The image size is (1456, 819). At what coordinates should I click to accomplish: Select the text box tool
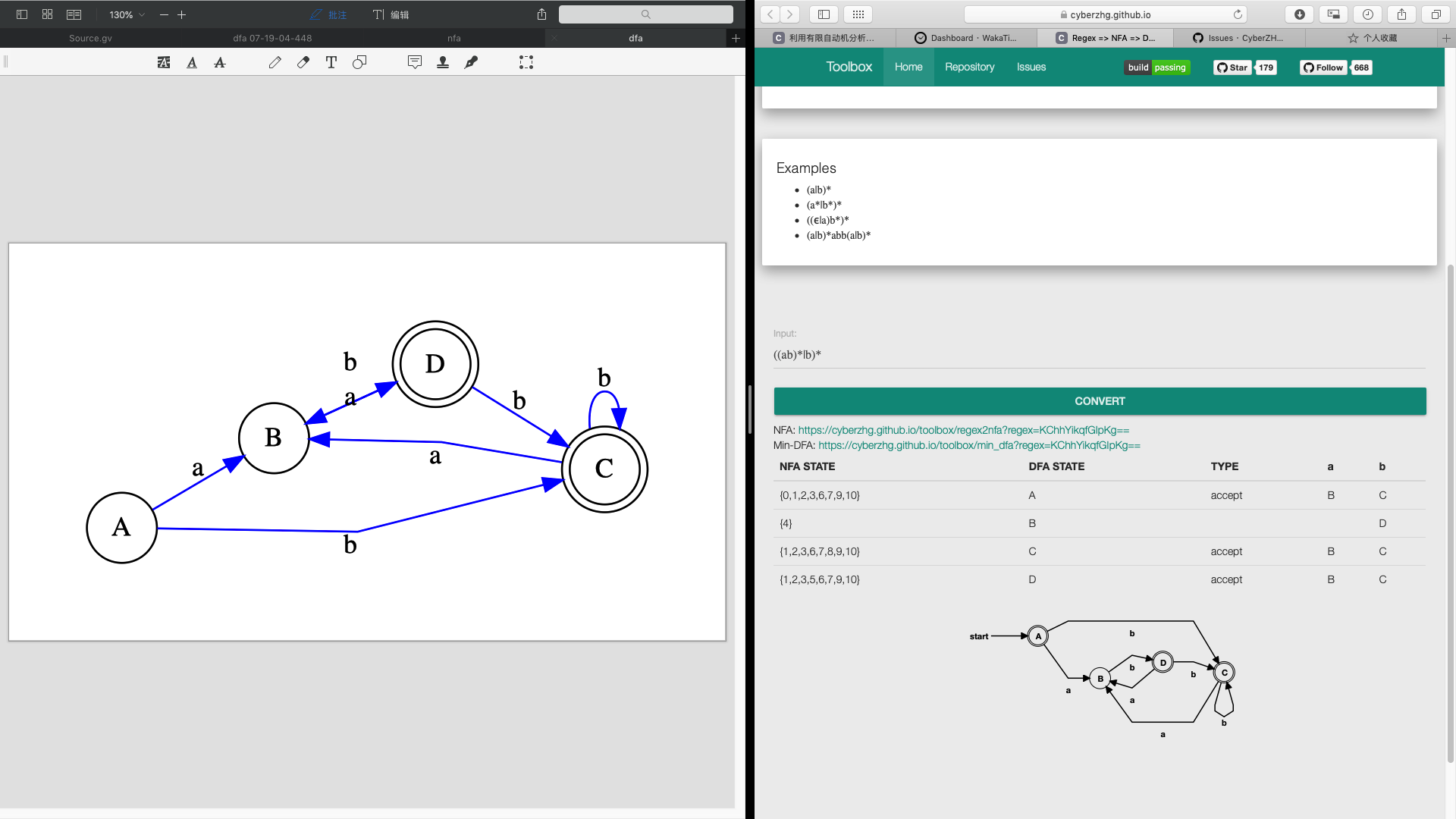coord(331,63)
